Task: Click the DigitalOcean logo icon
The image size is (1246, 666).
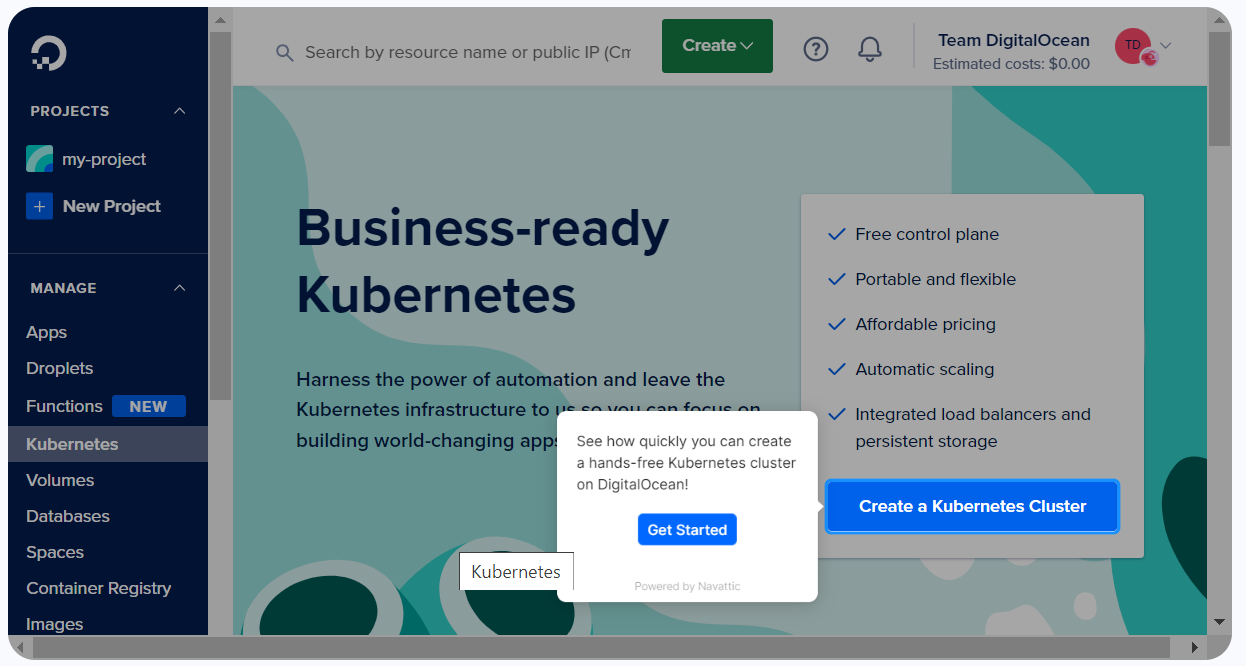Action: [x=48, y=53]
